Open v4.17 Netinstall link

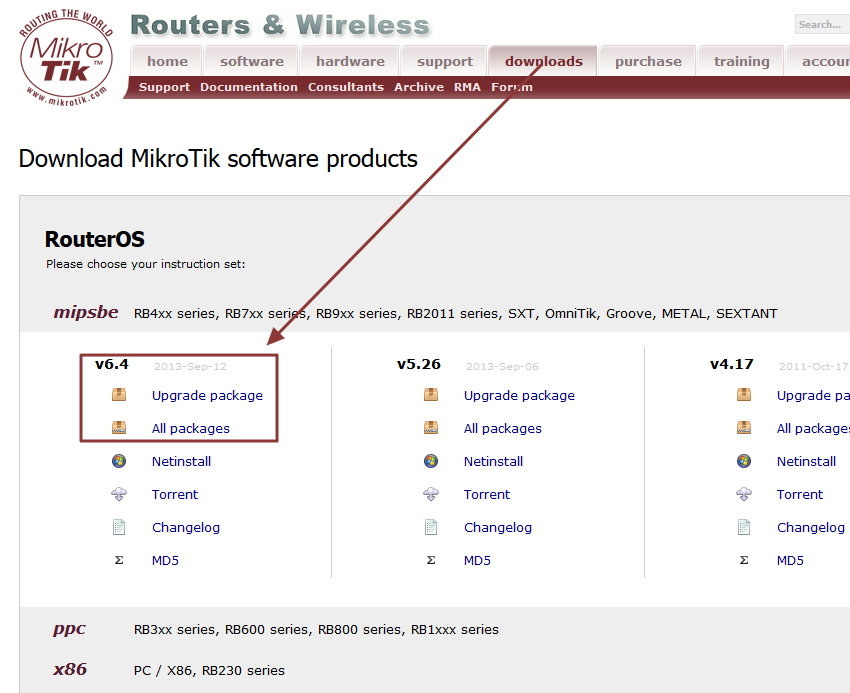point(806,461)
